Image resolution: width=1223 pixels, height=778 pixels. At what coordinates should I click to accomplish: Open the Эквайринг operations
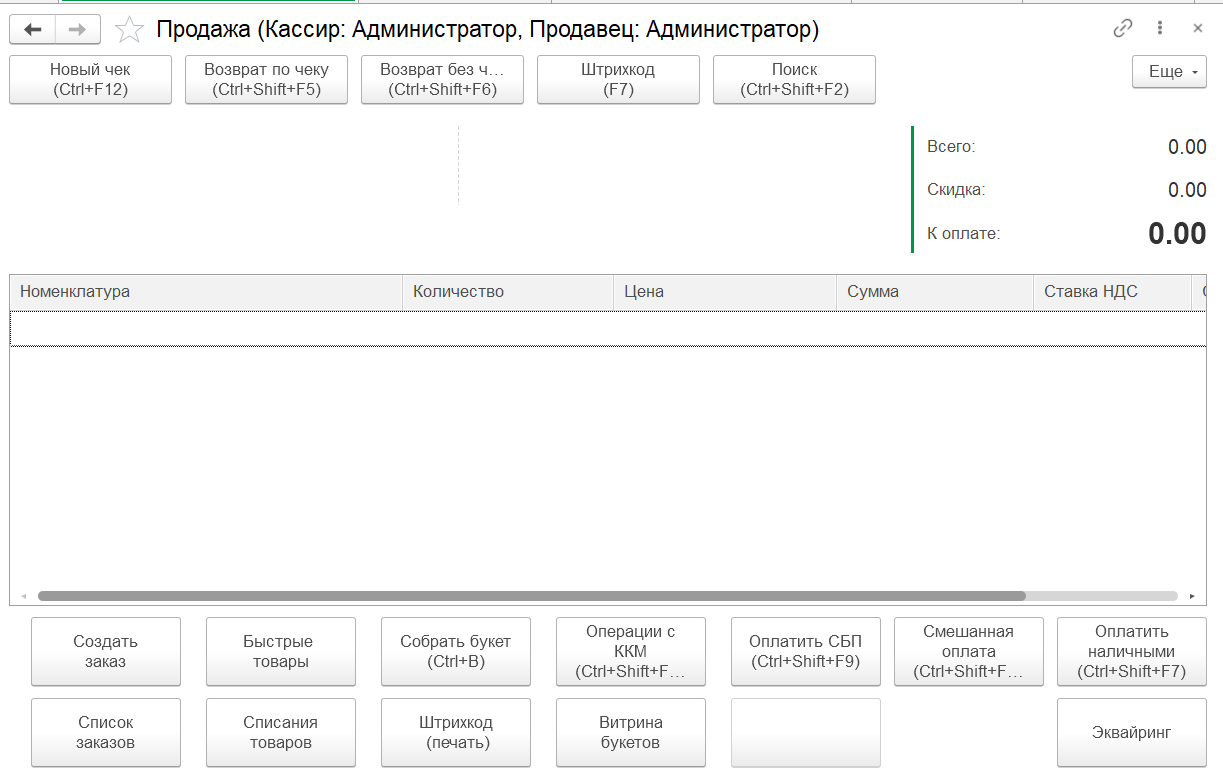[1131, 732]
